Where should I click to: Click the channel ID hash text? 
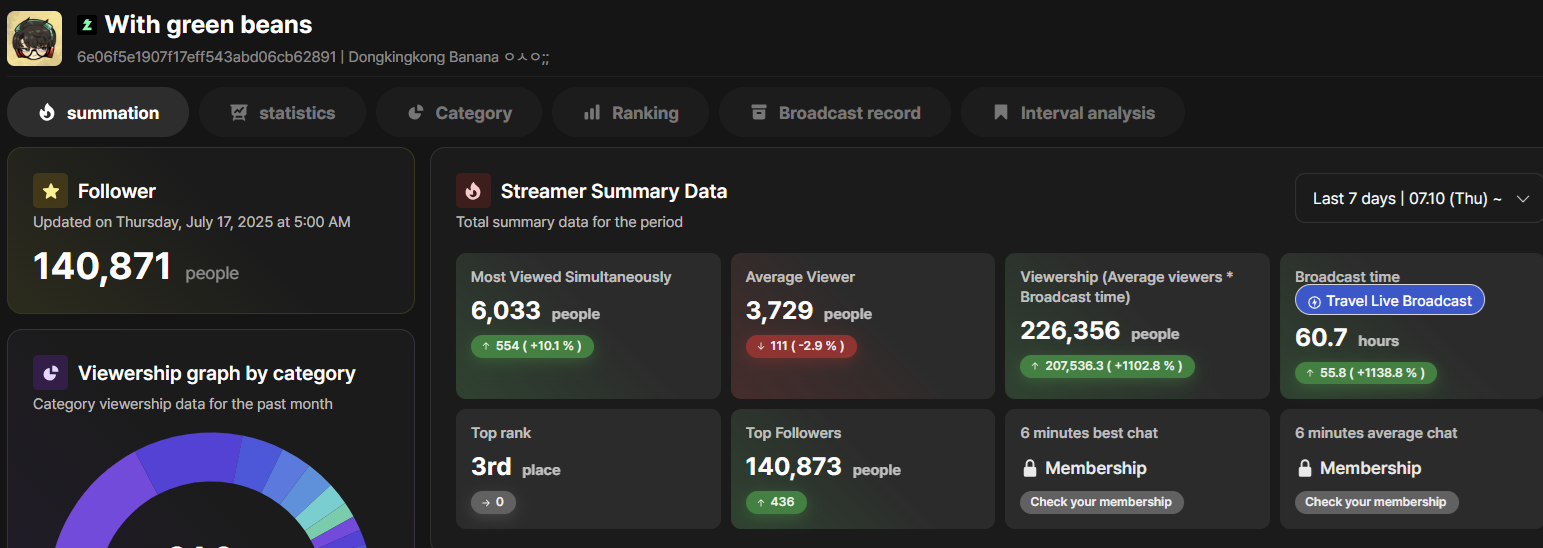pyautogui.click(x=206, y=57)
